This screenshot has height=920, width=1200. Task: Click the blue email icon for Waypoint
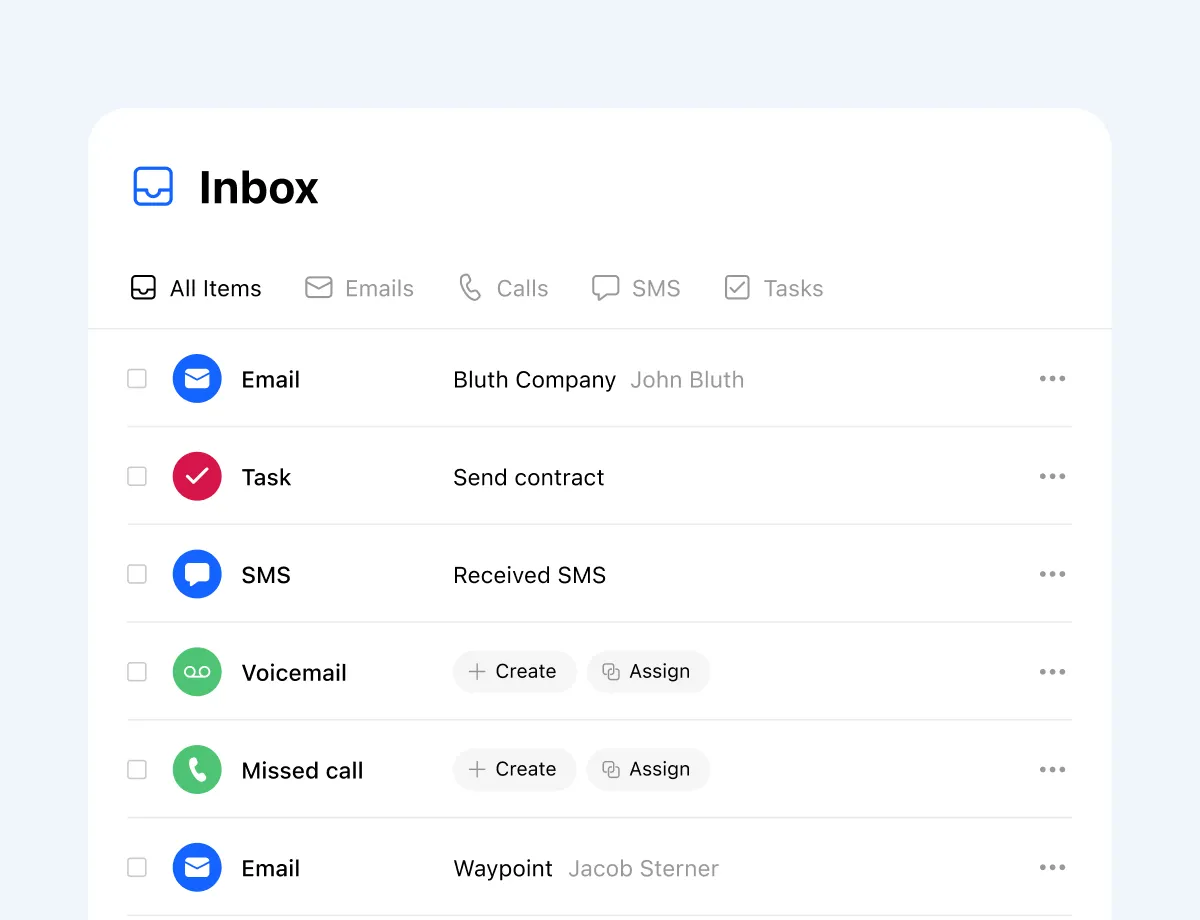click(x=197, y=868)
